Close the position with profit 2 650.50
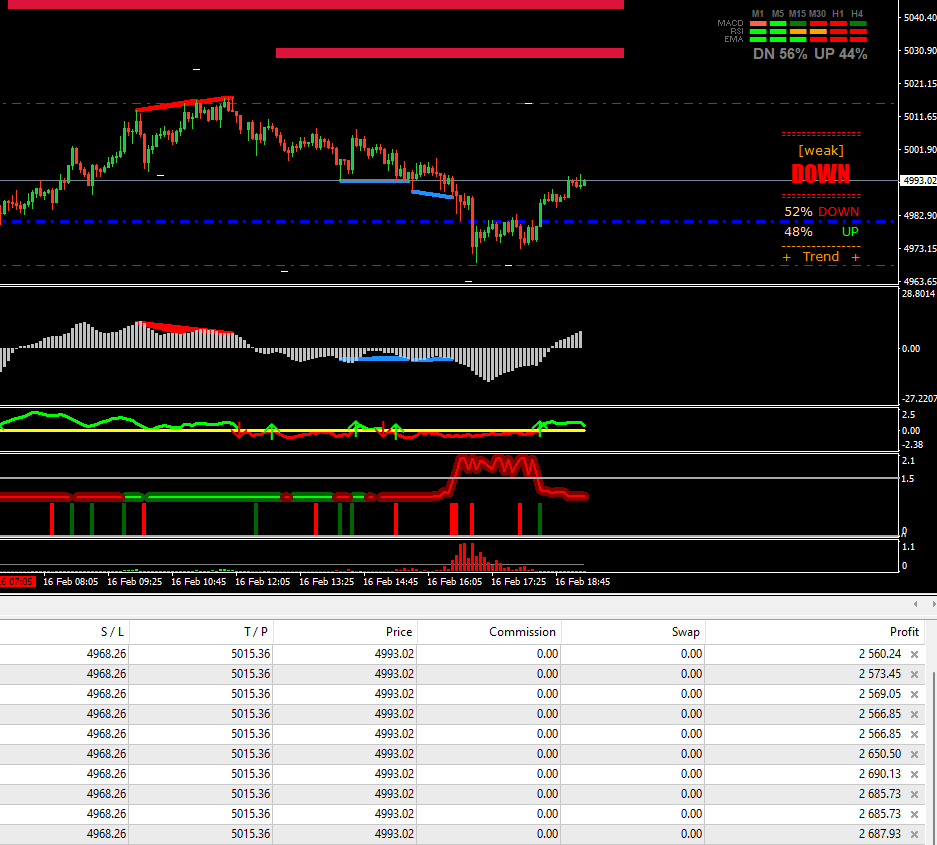This screenshot has height=845, width=937. click(914, 754)
